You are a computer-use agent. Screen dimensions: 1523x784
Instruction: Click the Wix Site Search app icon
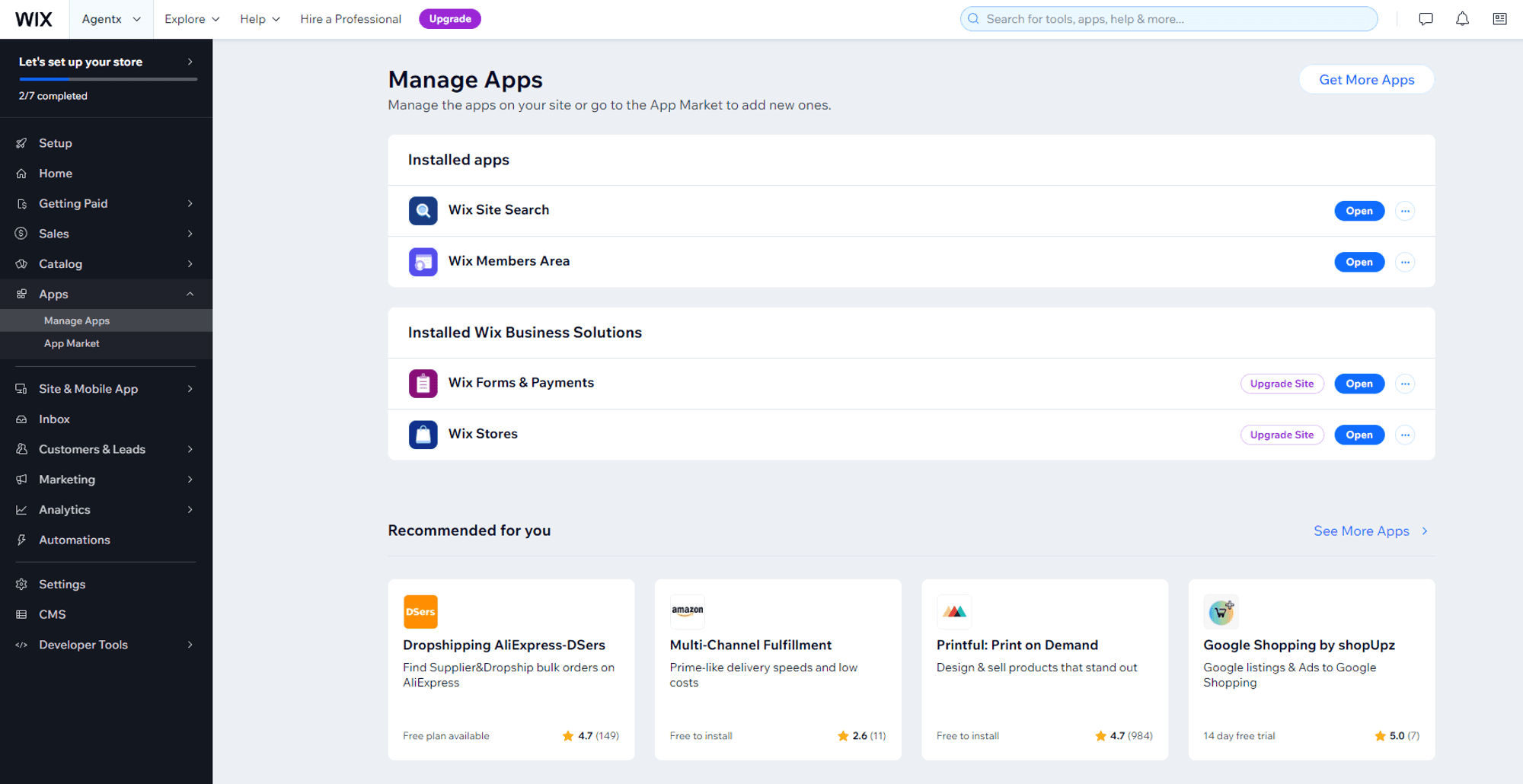[423, 211]
